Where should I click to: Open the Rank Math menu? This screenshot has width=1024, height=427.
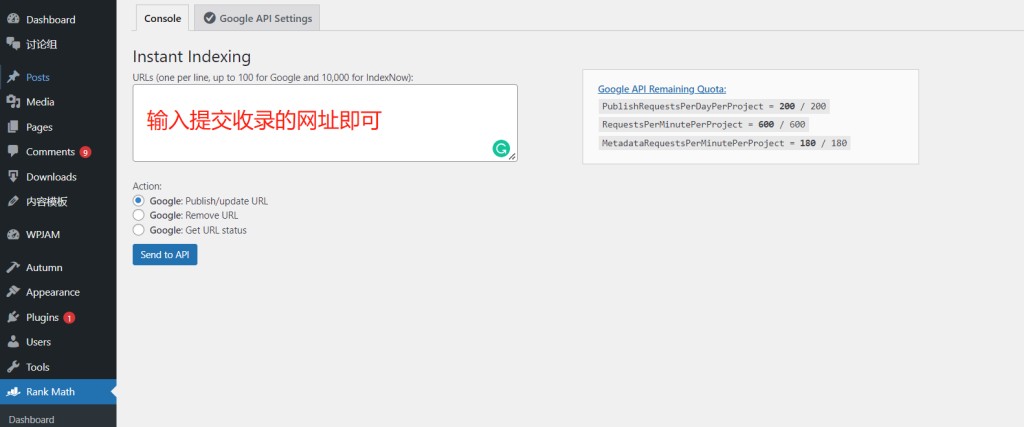click(x=58, y=392)
